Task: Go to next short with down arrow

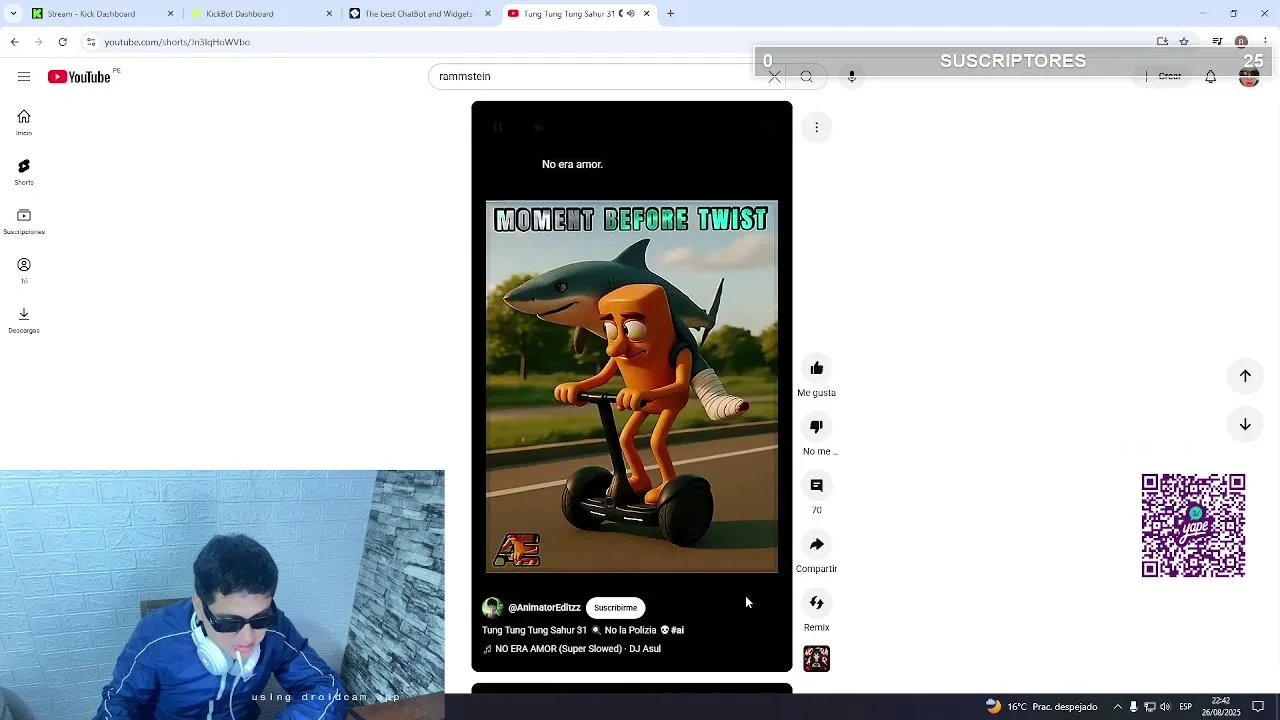Action: click(1245, 424)
